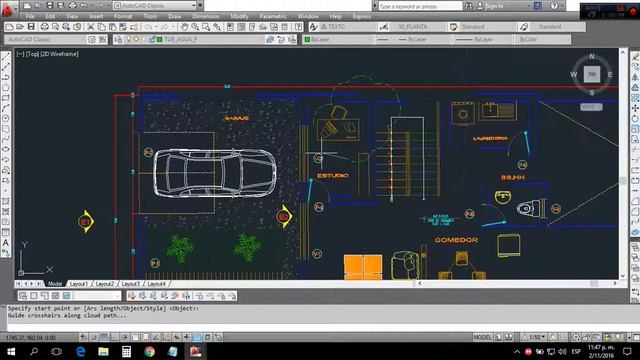
Task: Open the Draw menu
Action: (x=175, y=16)
